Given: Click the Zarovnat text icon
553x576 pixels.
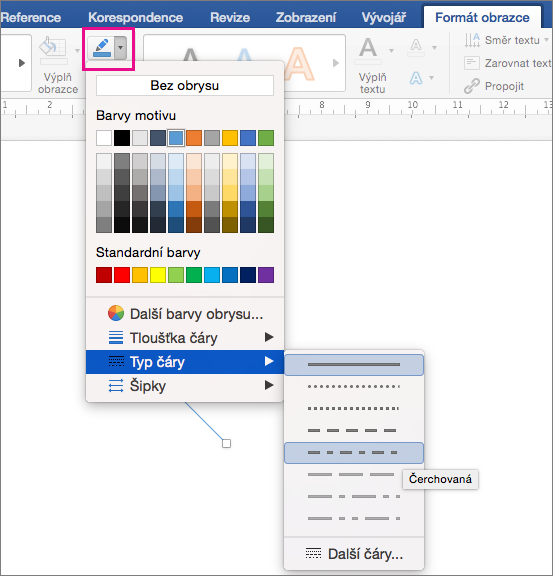Looking at the screenshot, I should (472, 63).
